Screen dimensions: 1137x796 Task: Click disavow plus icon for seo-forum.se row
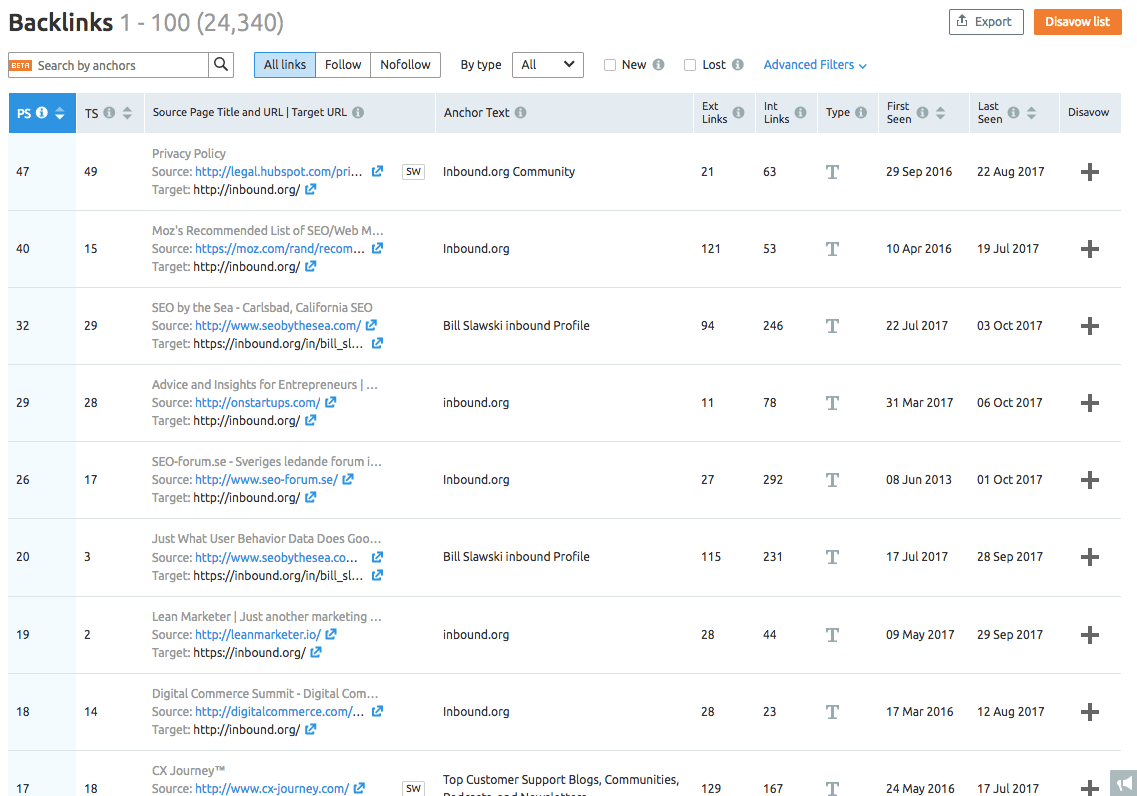coord(1090,480)
